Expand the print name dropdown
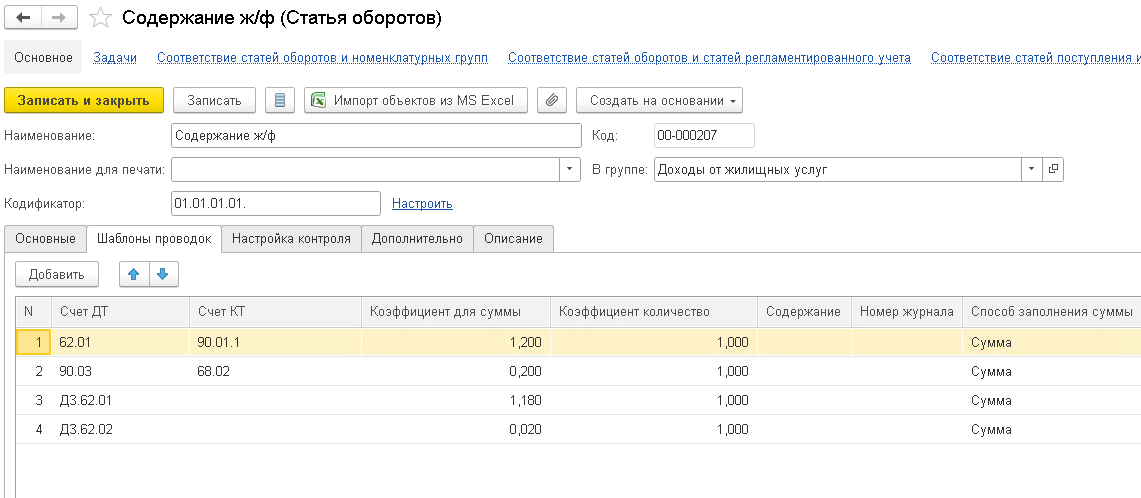Image resolution: width=1141 pixels, height=498 pixels. pyautogui.click(x=570, y=170)
